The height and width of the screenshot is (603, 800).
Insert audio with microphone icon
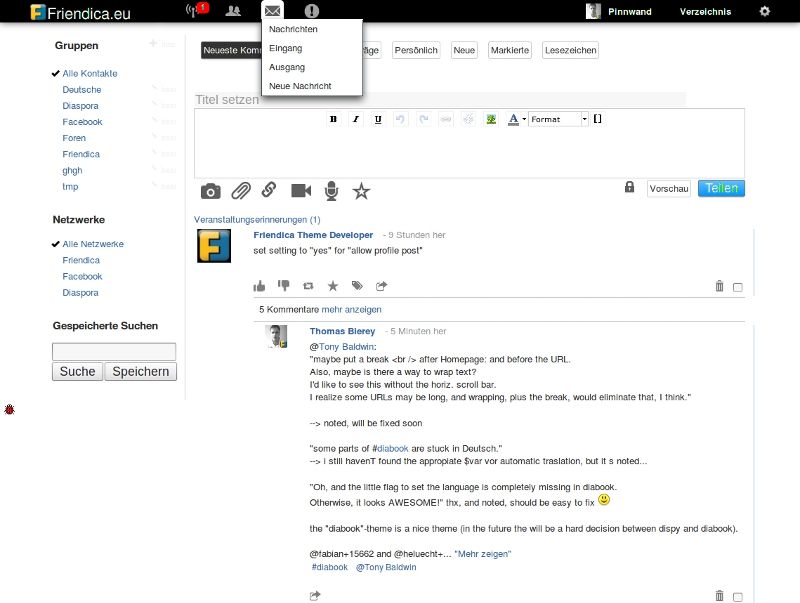[332, 191]
